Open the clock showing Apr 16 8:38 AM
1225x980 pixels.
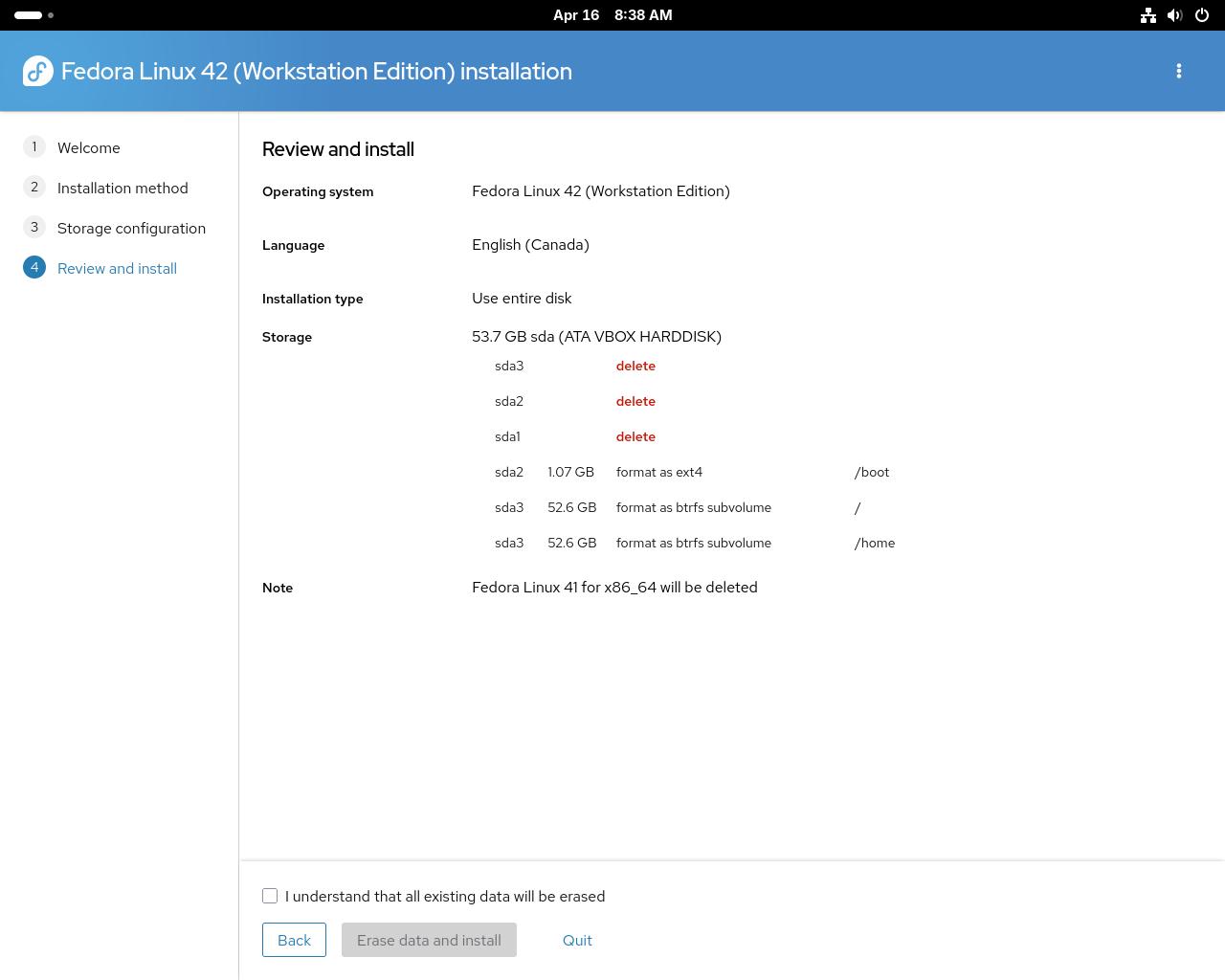tap(612, 15)
